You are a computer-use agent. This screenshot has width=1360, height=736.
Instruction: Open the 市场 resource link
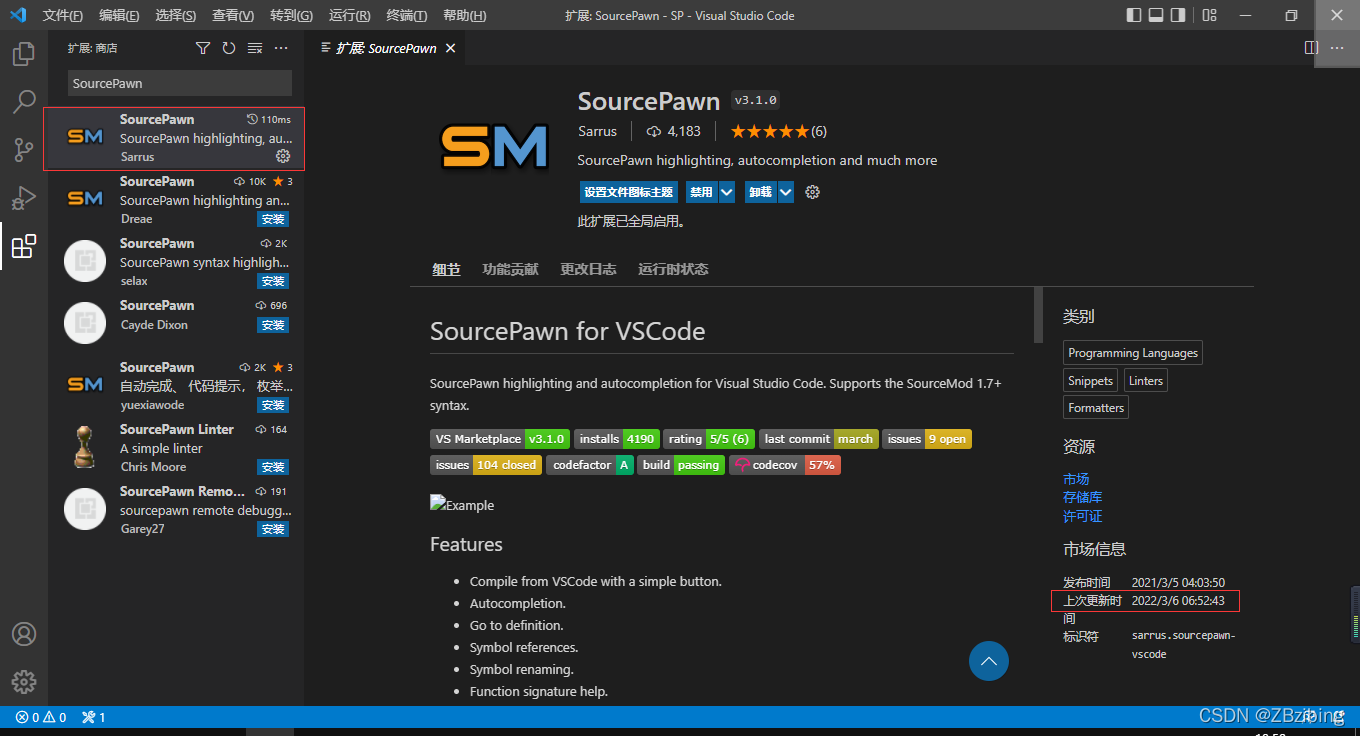(x=1076, y=479)
